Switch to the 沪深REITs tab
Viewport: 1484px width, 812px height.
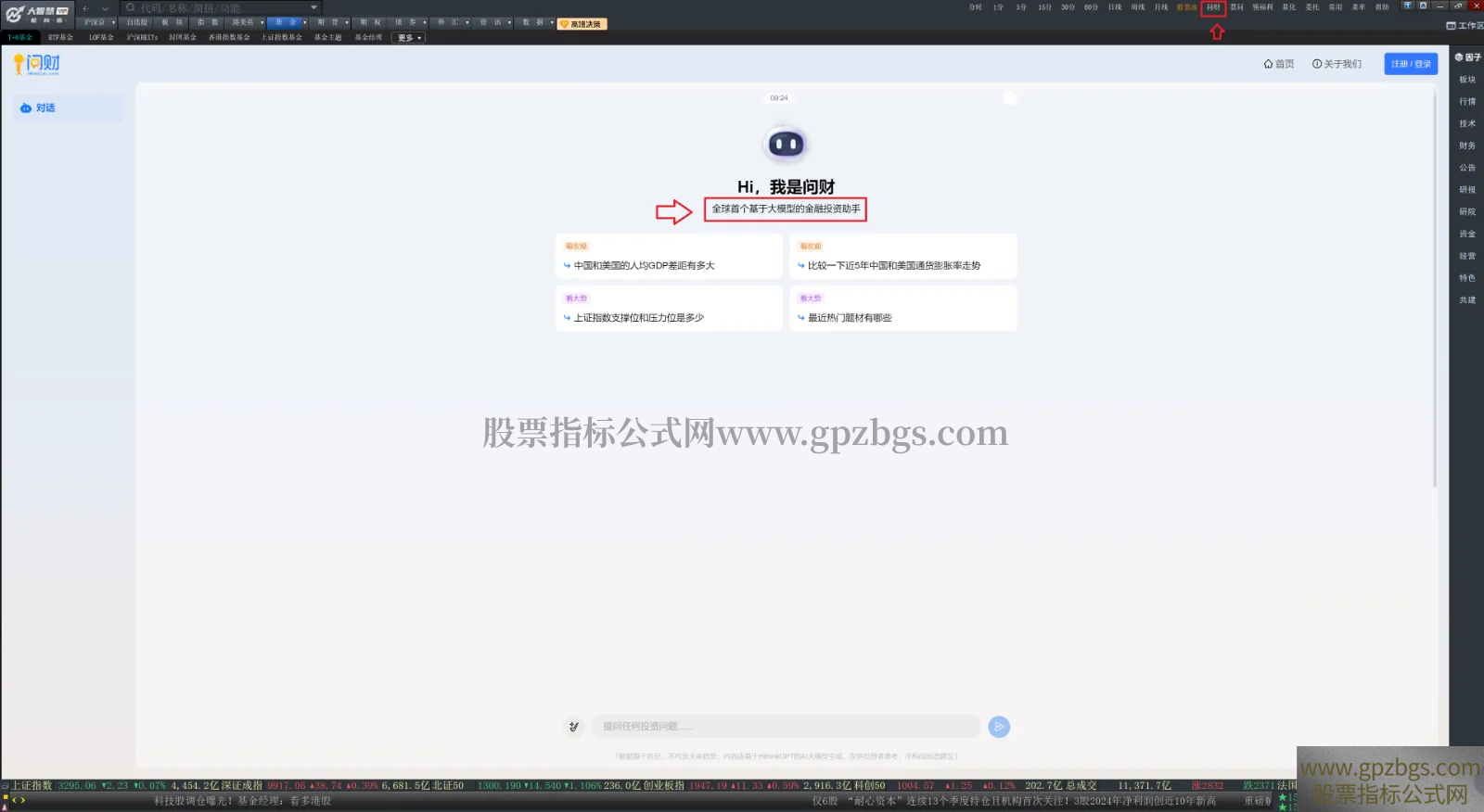pyautogui.click(x=142, y=38)
